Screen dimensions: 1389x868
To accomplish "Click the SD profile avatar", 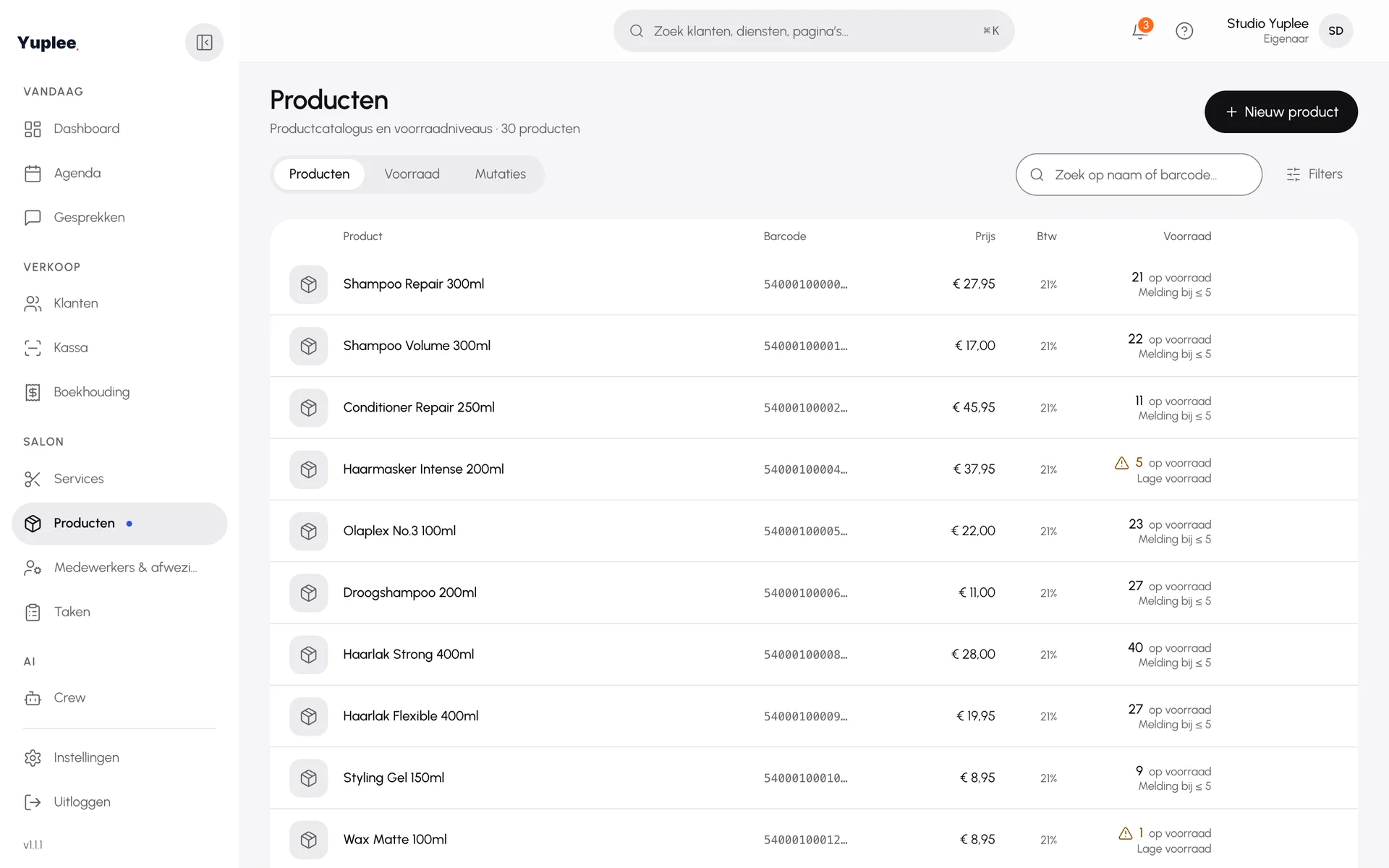I will [1335, 31].
